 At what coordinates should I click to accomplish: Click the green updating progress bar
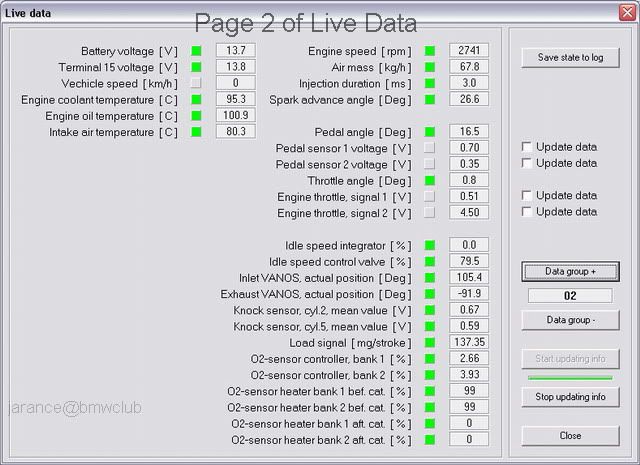[570, 378]
